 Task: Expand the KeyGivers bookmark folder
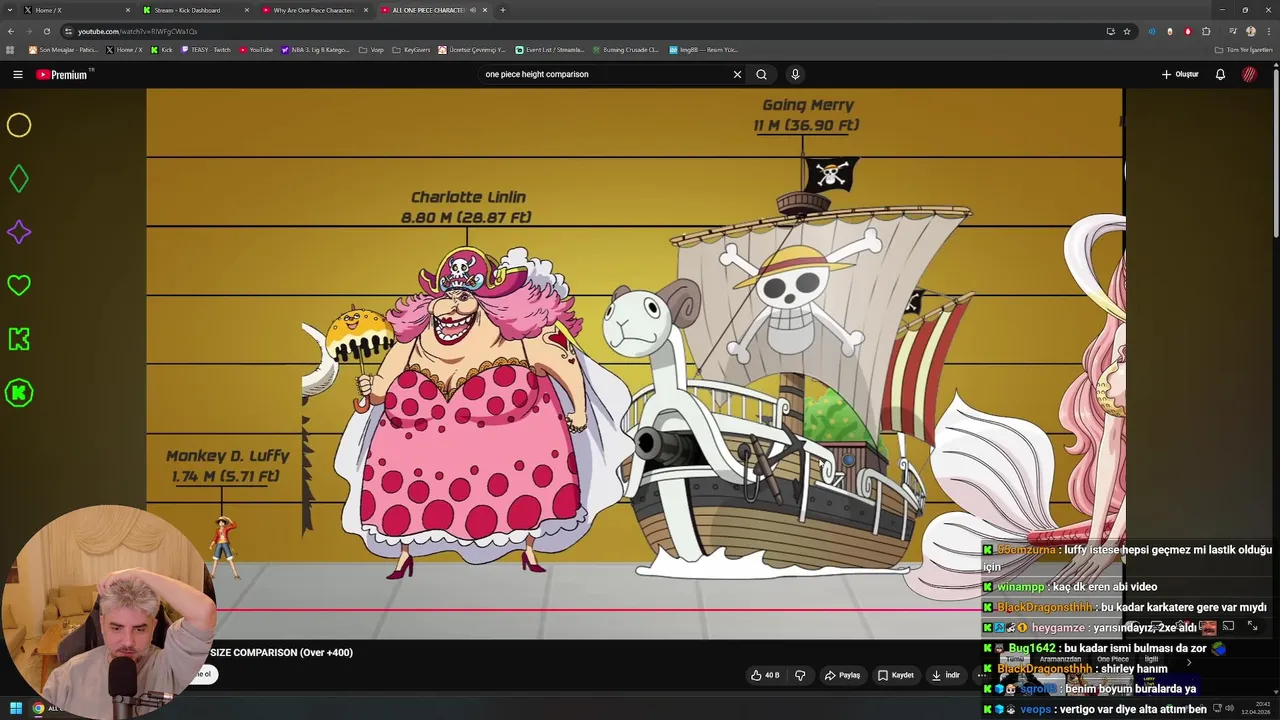point(411,49)
